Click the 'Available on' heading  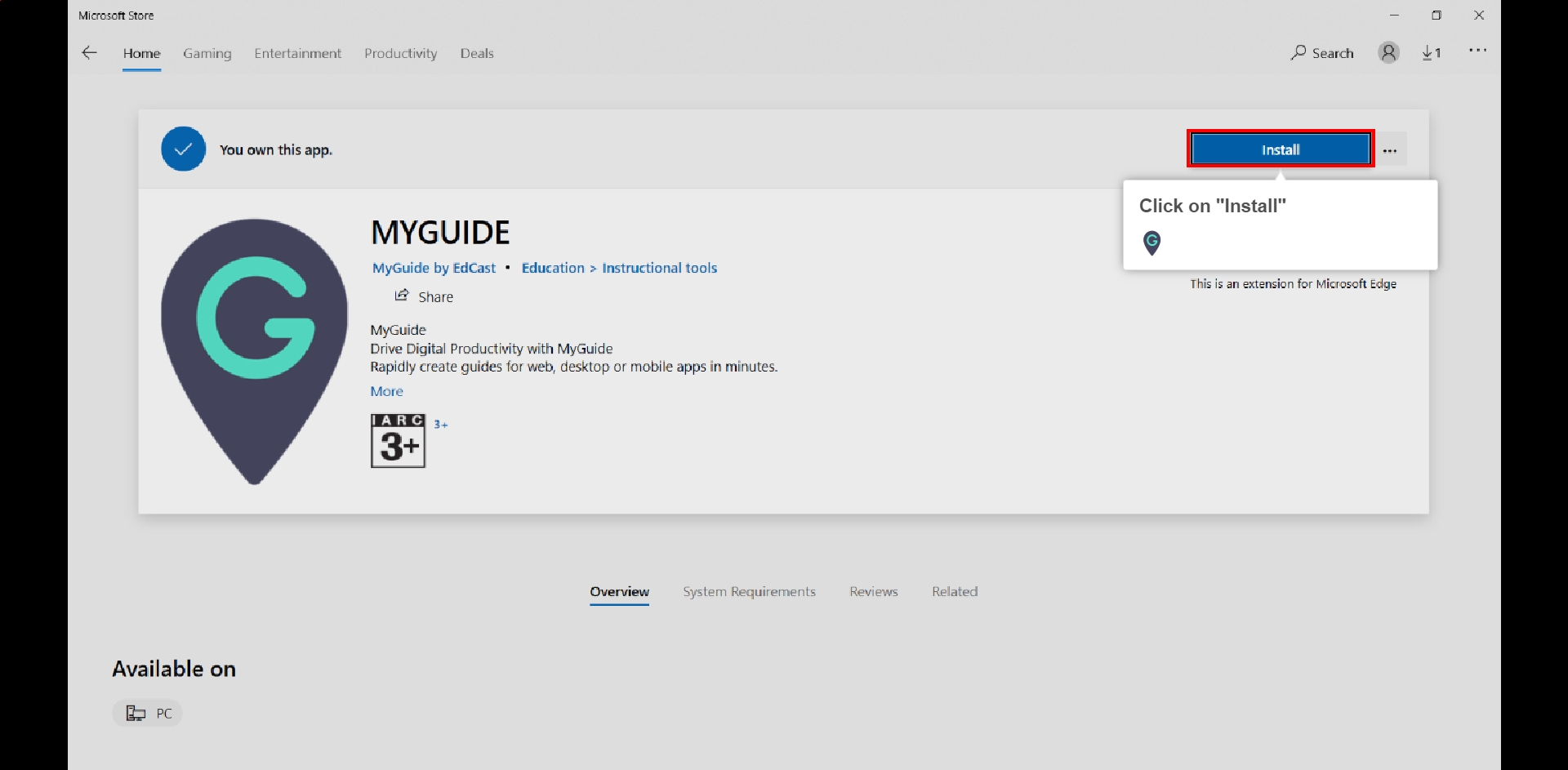174,670
